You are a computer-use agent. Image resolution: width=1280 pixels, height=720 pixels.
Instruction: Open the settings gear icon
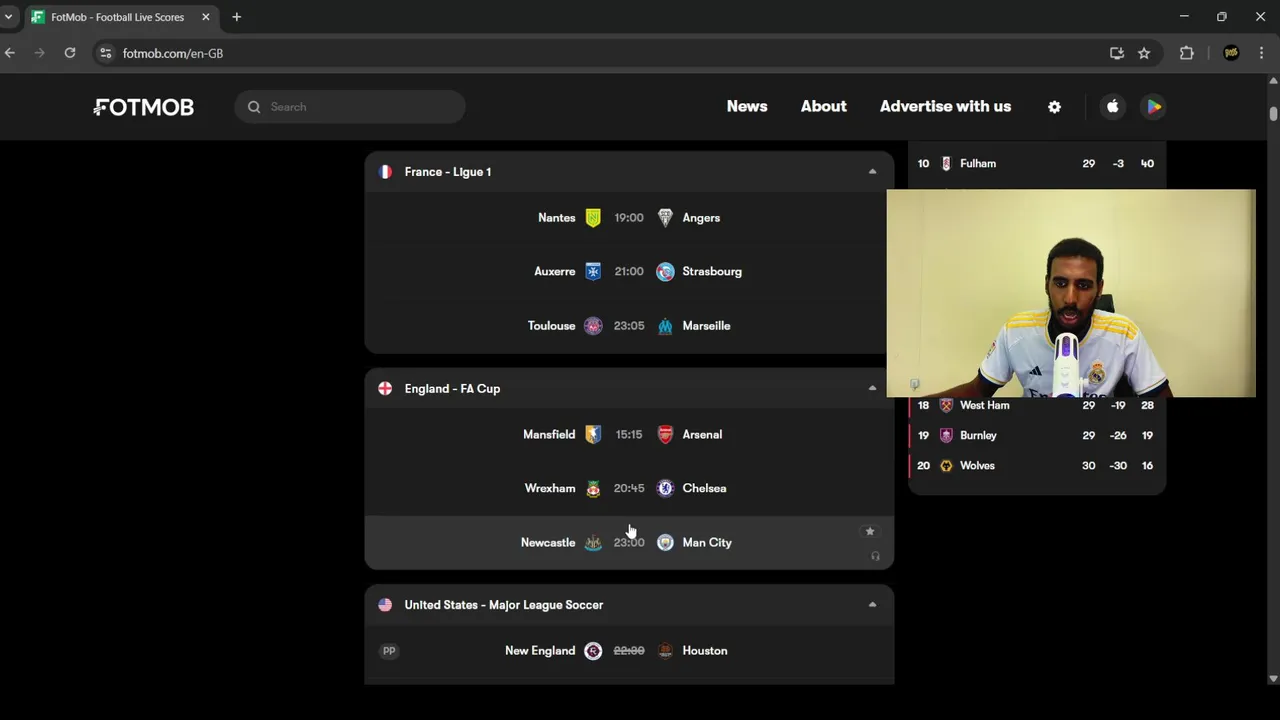1054,107
